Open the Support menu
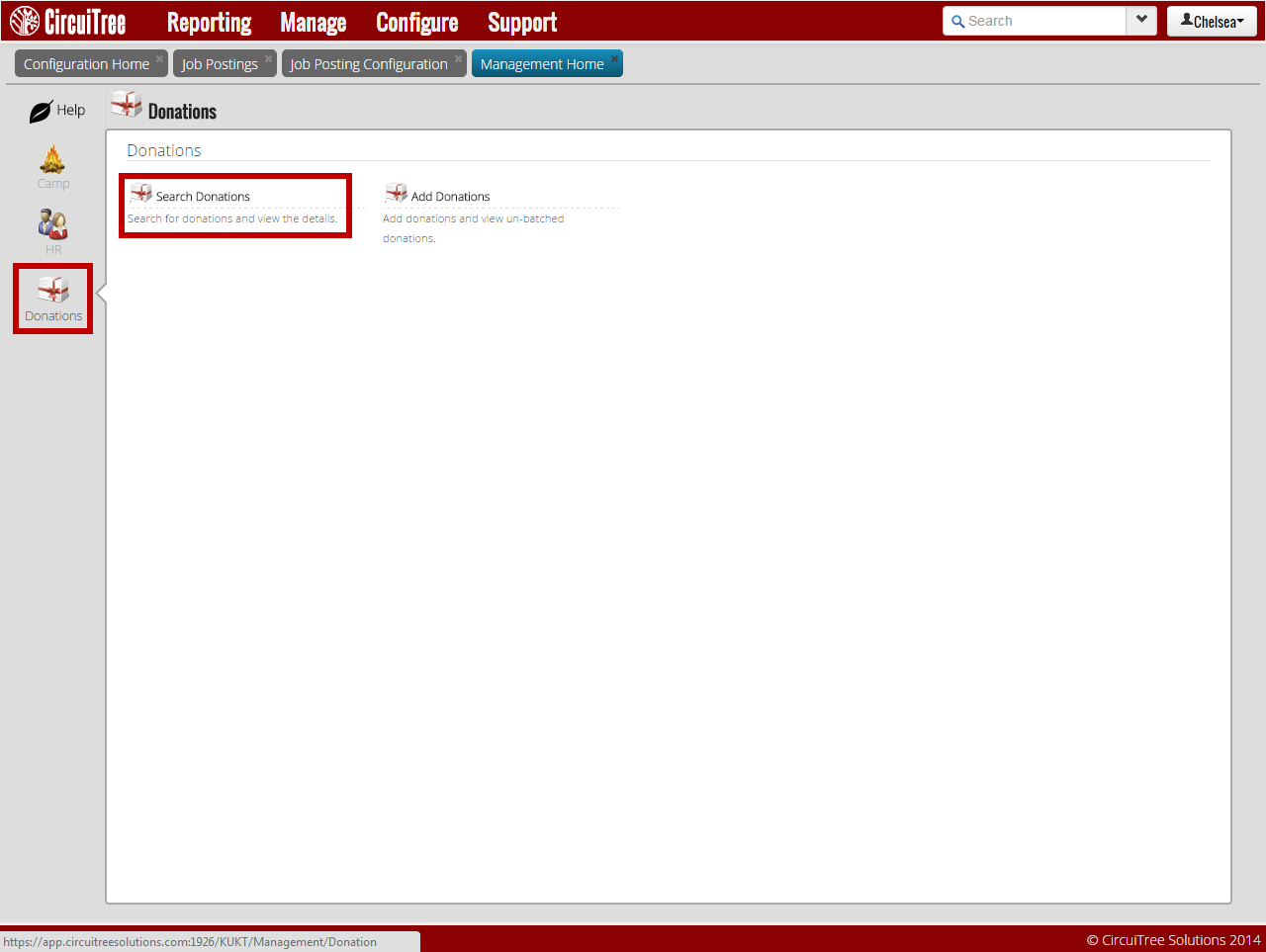The height and width of the screenshot is (952, 1266). click(522, 22)
